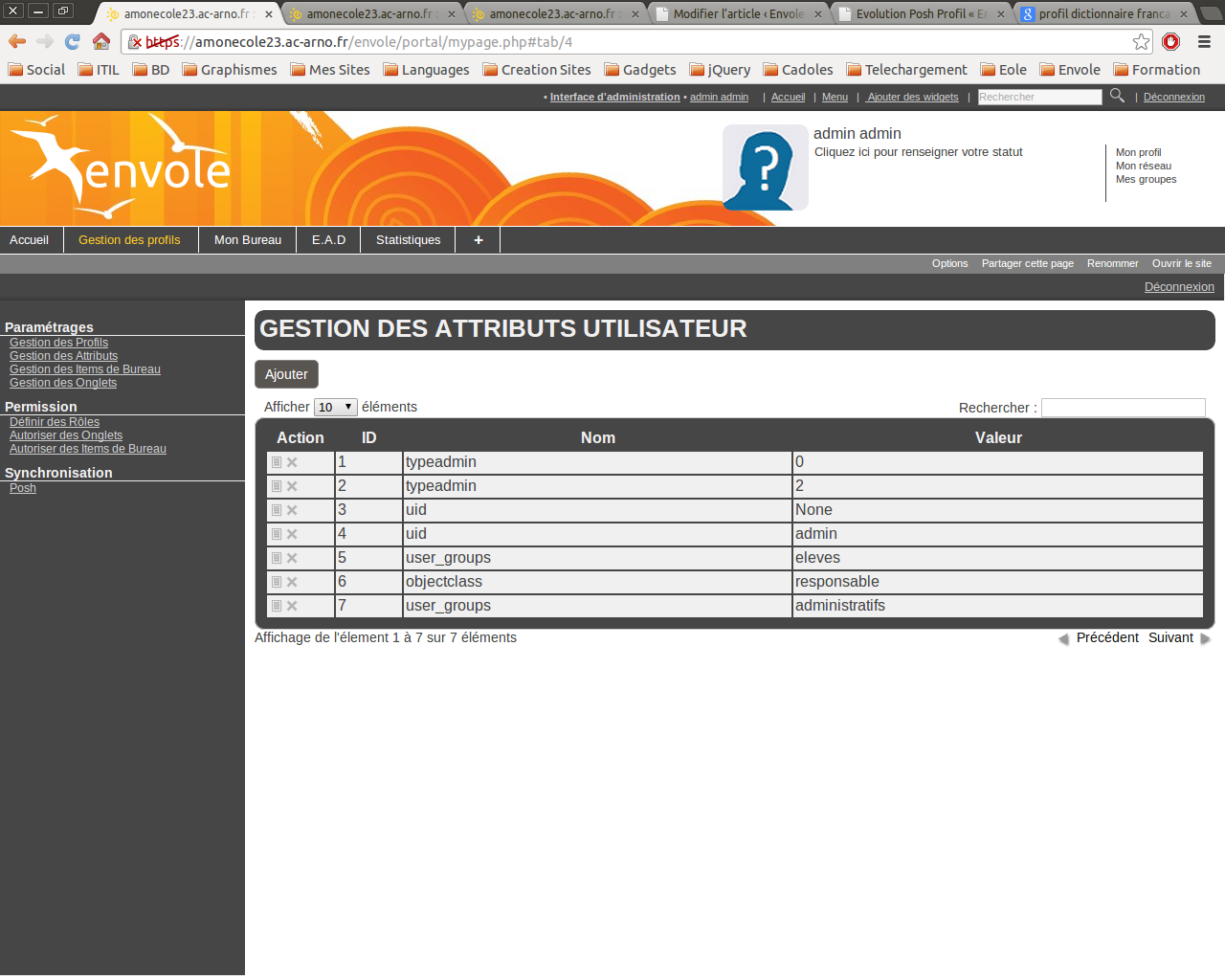Viewport: 1225px width, 980px height.
Task: Click the edit icon for typeadmin row 1
Action: click(277, 462)
